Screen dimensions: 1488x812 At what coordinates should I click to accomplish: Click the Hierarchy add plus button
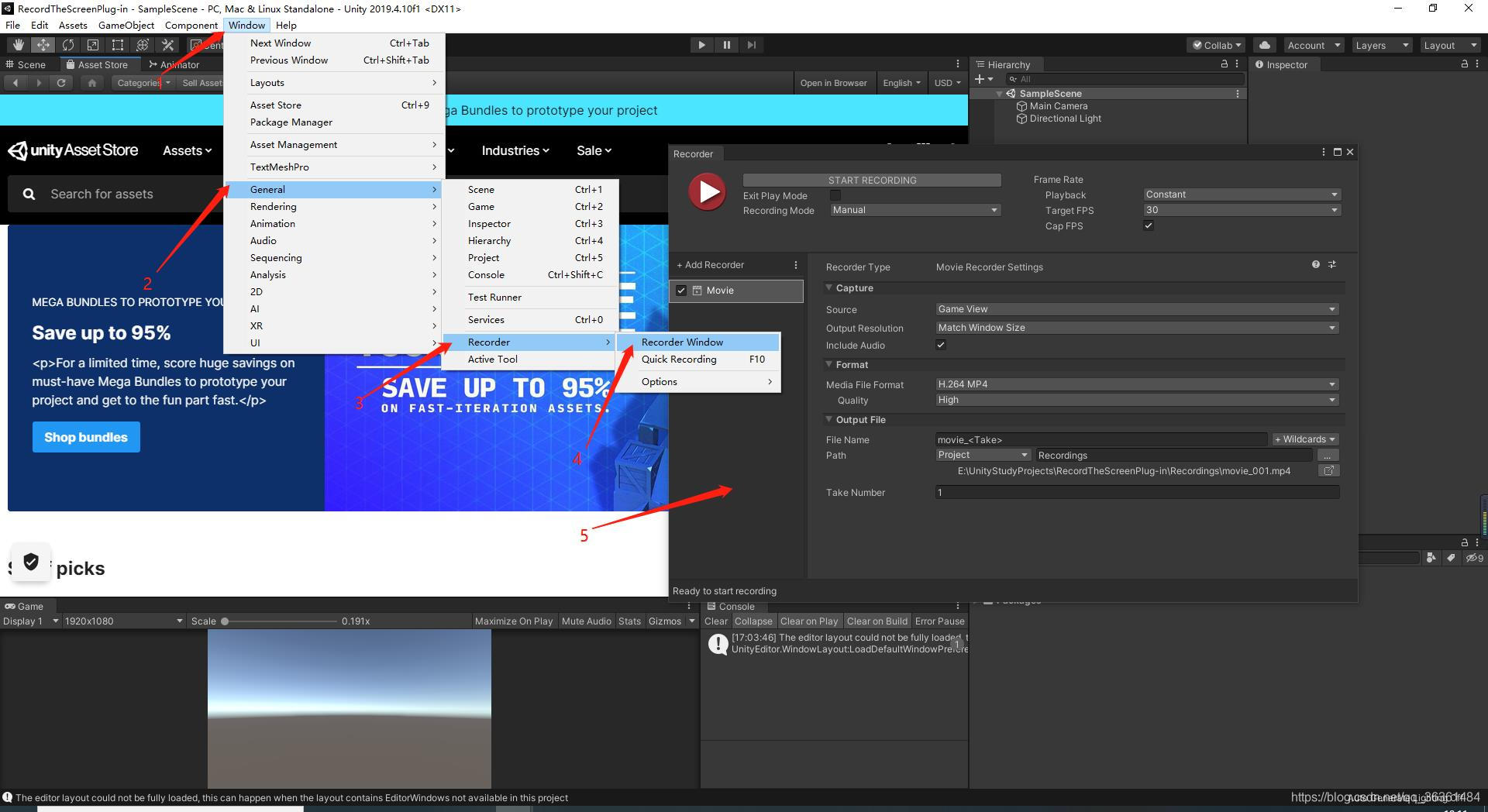983,79
